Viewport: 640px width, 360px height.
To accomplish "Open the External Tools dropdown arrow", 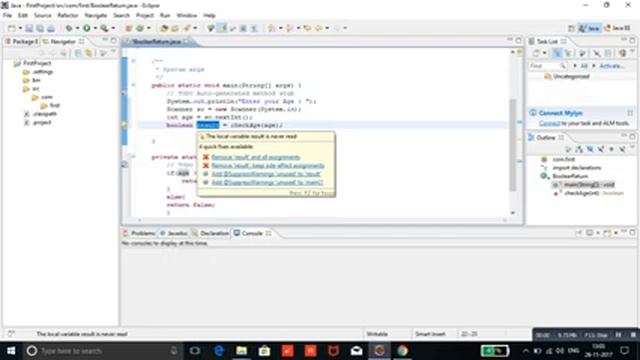I will [113, 28].
